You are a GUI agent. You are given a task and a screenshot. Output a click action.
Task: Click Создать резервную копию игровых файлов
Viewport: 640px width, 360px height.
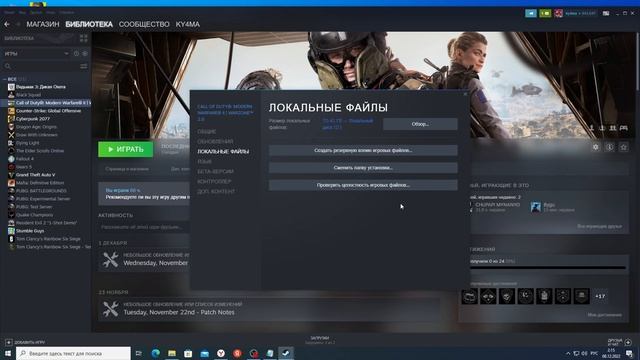pos(363,150)
